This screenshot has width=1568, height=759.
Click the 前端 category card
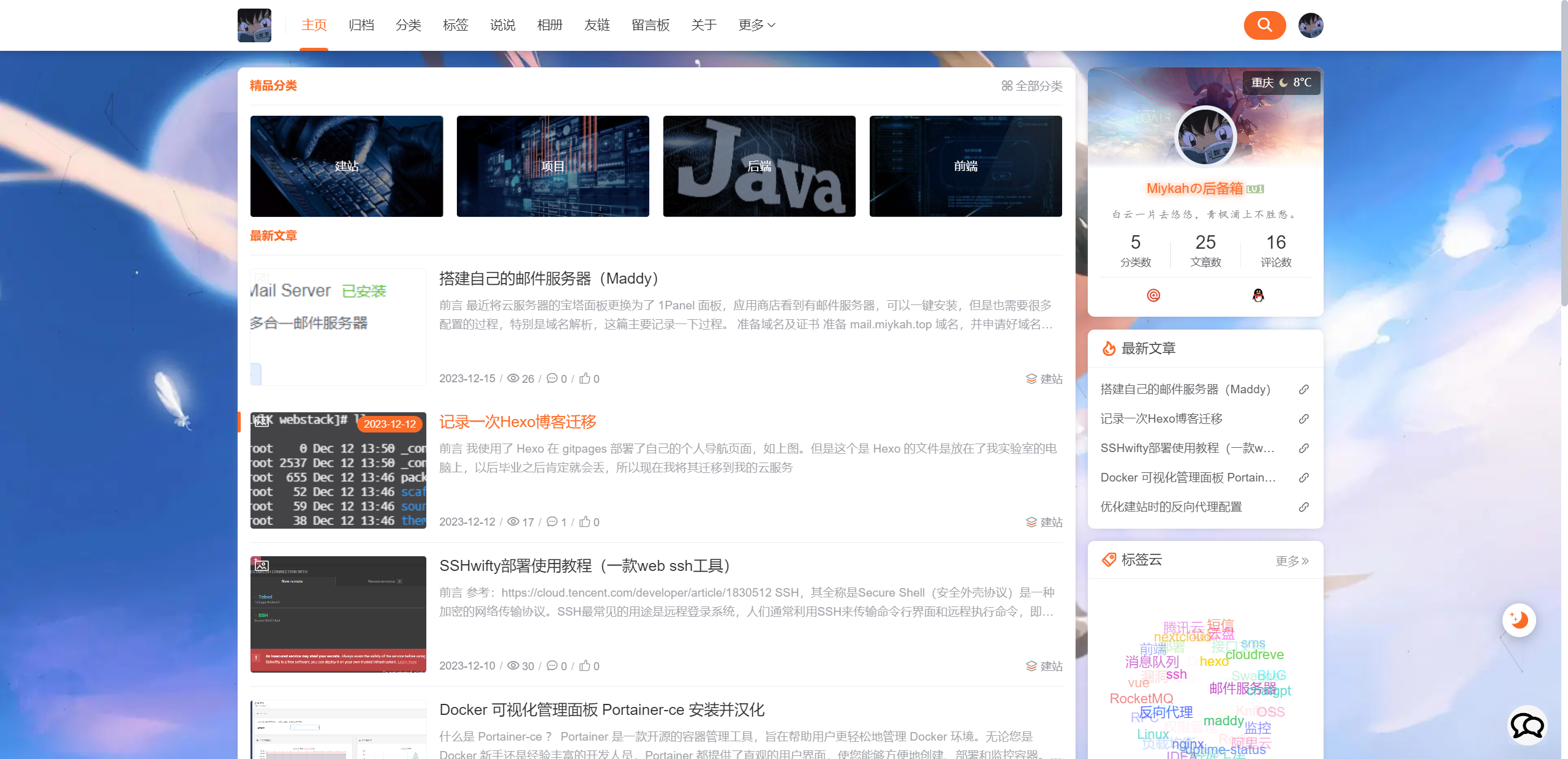pos(965,165)
